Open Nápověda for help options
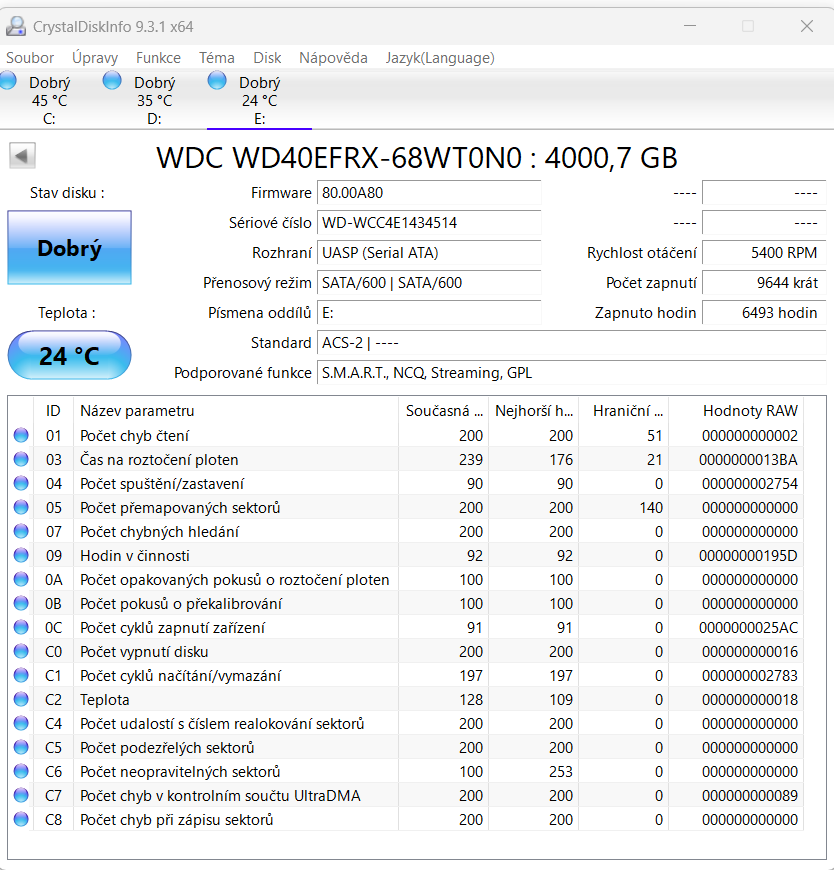Screen dimensions: 834x870 click(333, 57)
